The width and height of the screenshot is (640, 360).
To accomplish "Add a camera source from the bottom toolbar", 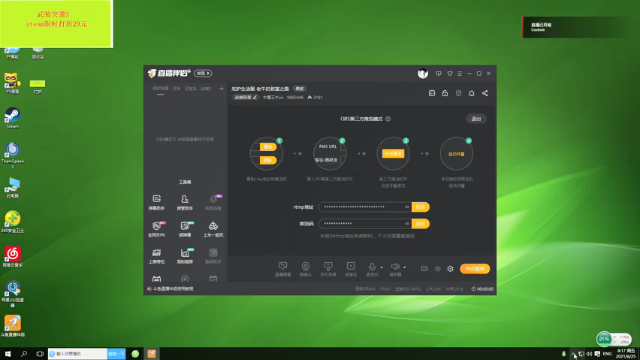I will pyautogui.click(x=305, y=269).
